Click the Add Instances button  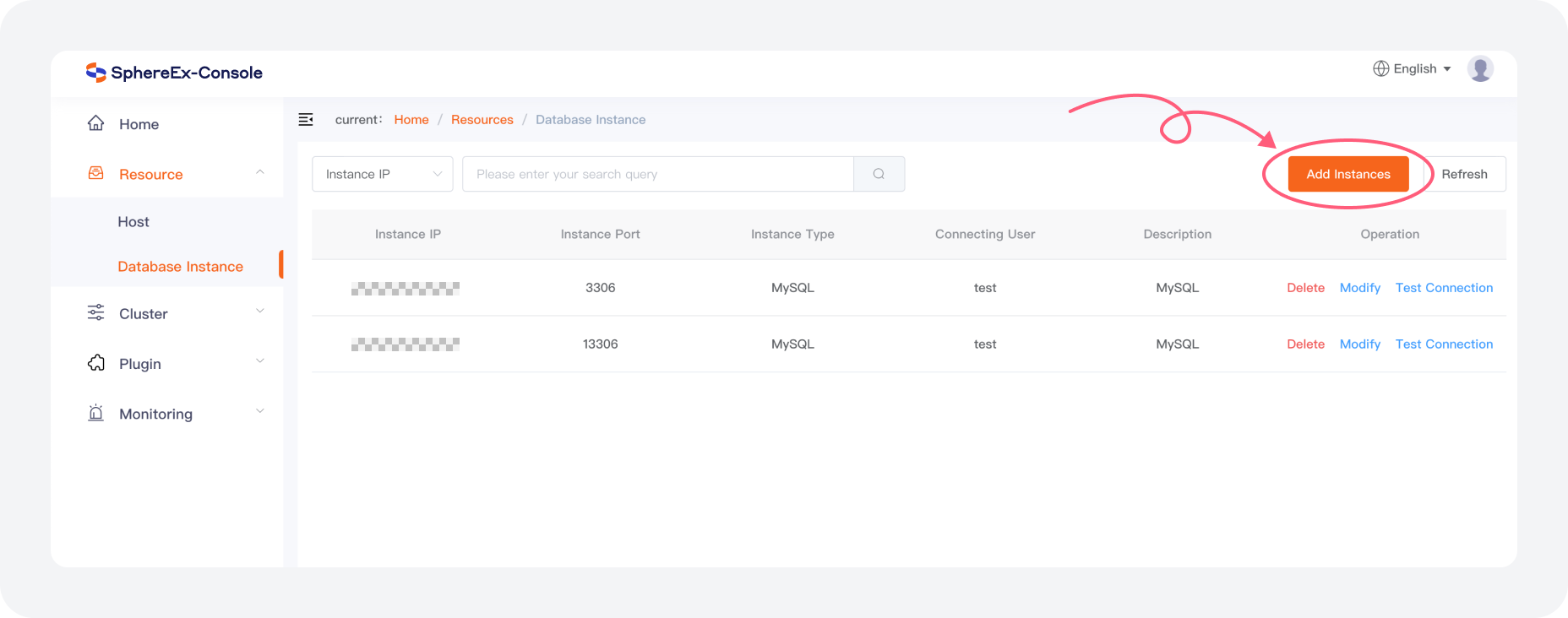click(x=1347, y=174)
